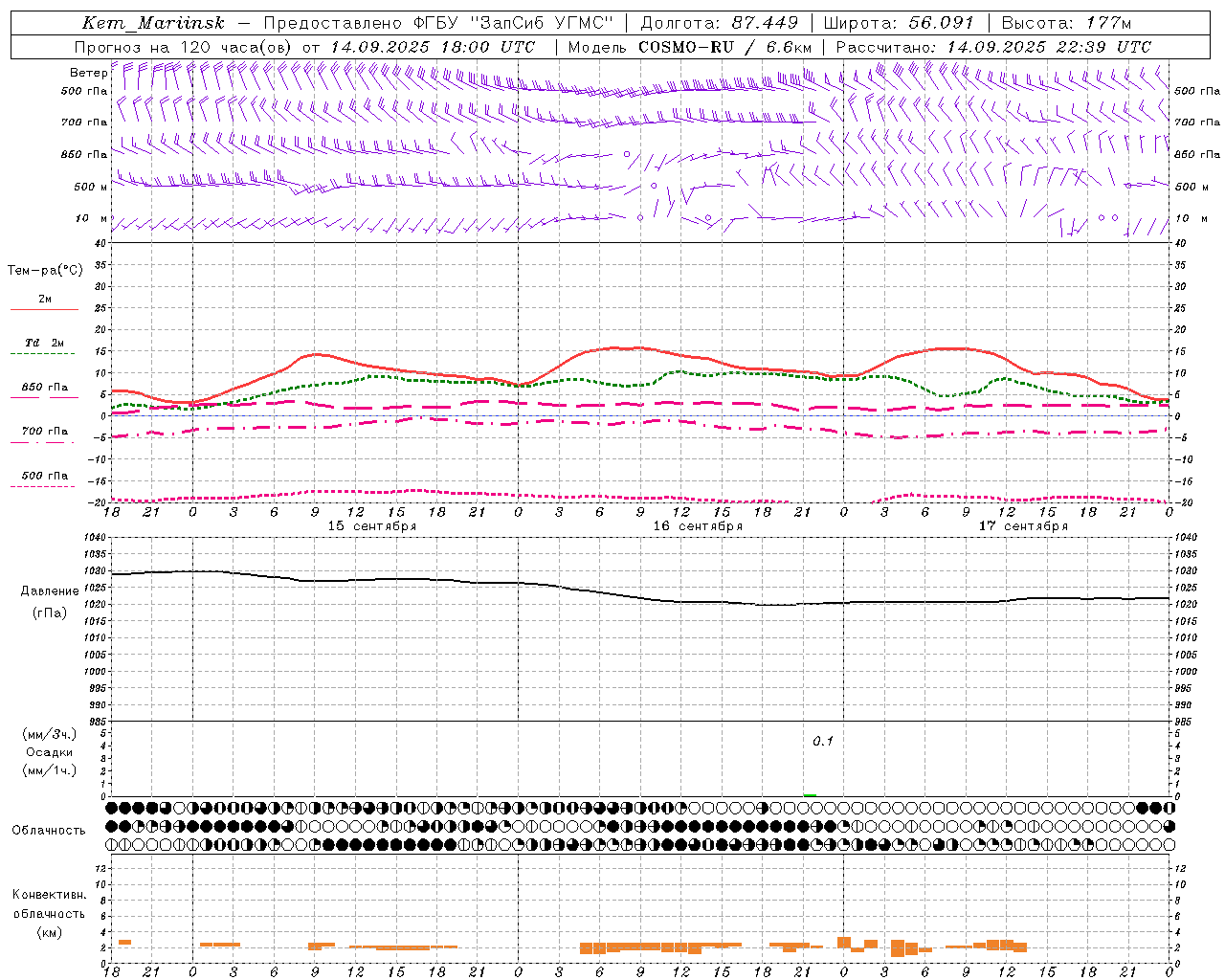Click the Модель COSMO-RU / 6.6км label
Screen dimensions: 1225x980
690,47
